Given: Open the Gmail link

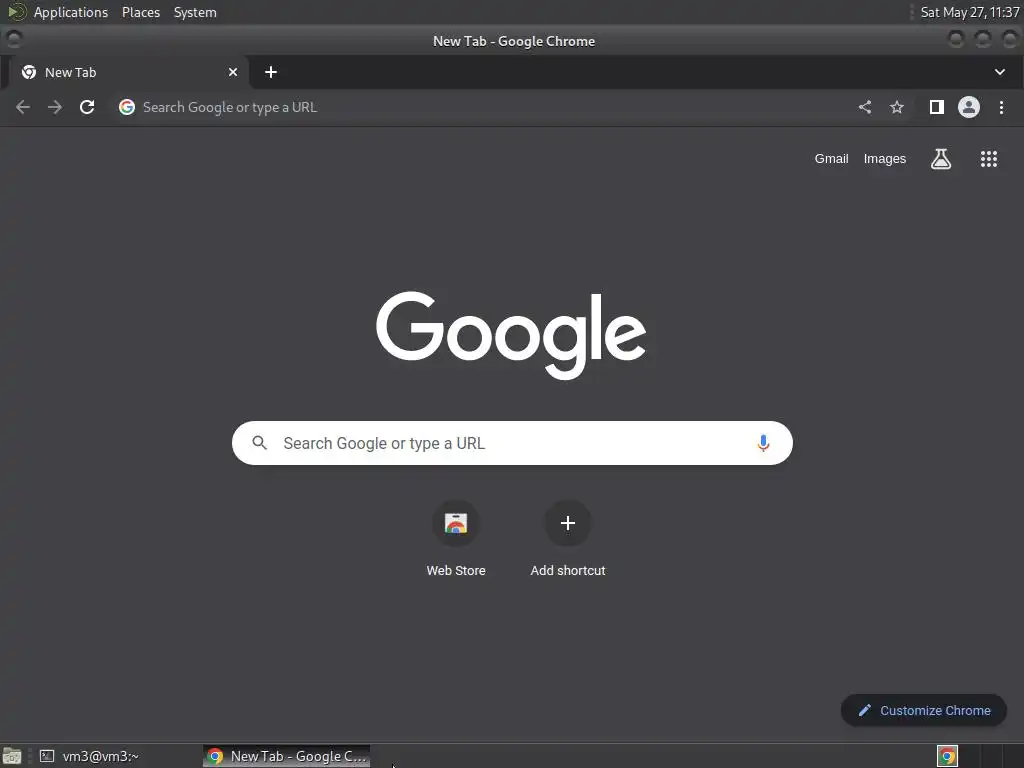Looking at the screenshot, I should (831, 159).
